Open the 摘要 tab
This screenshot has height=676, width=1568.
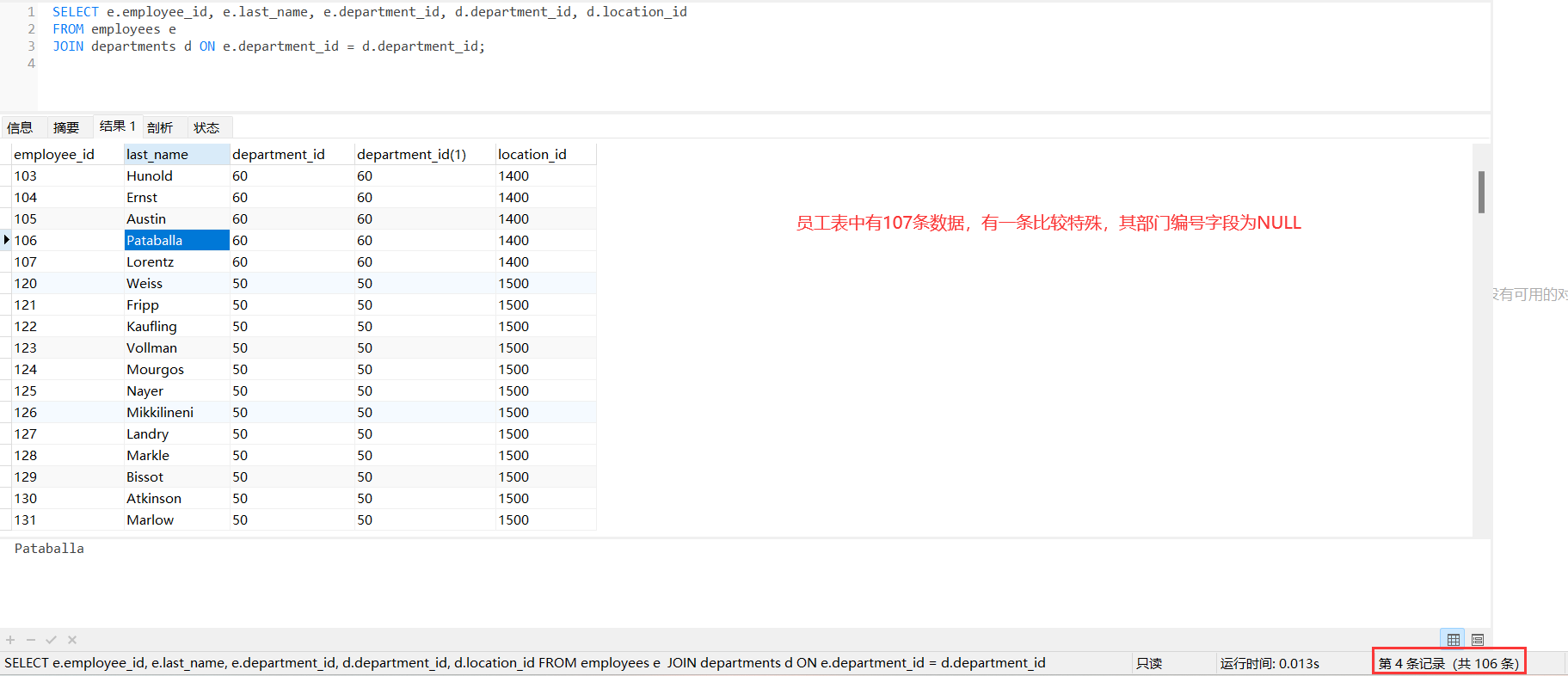pyautogui.click(x=66, y=127)
